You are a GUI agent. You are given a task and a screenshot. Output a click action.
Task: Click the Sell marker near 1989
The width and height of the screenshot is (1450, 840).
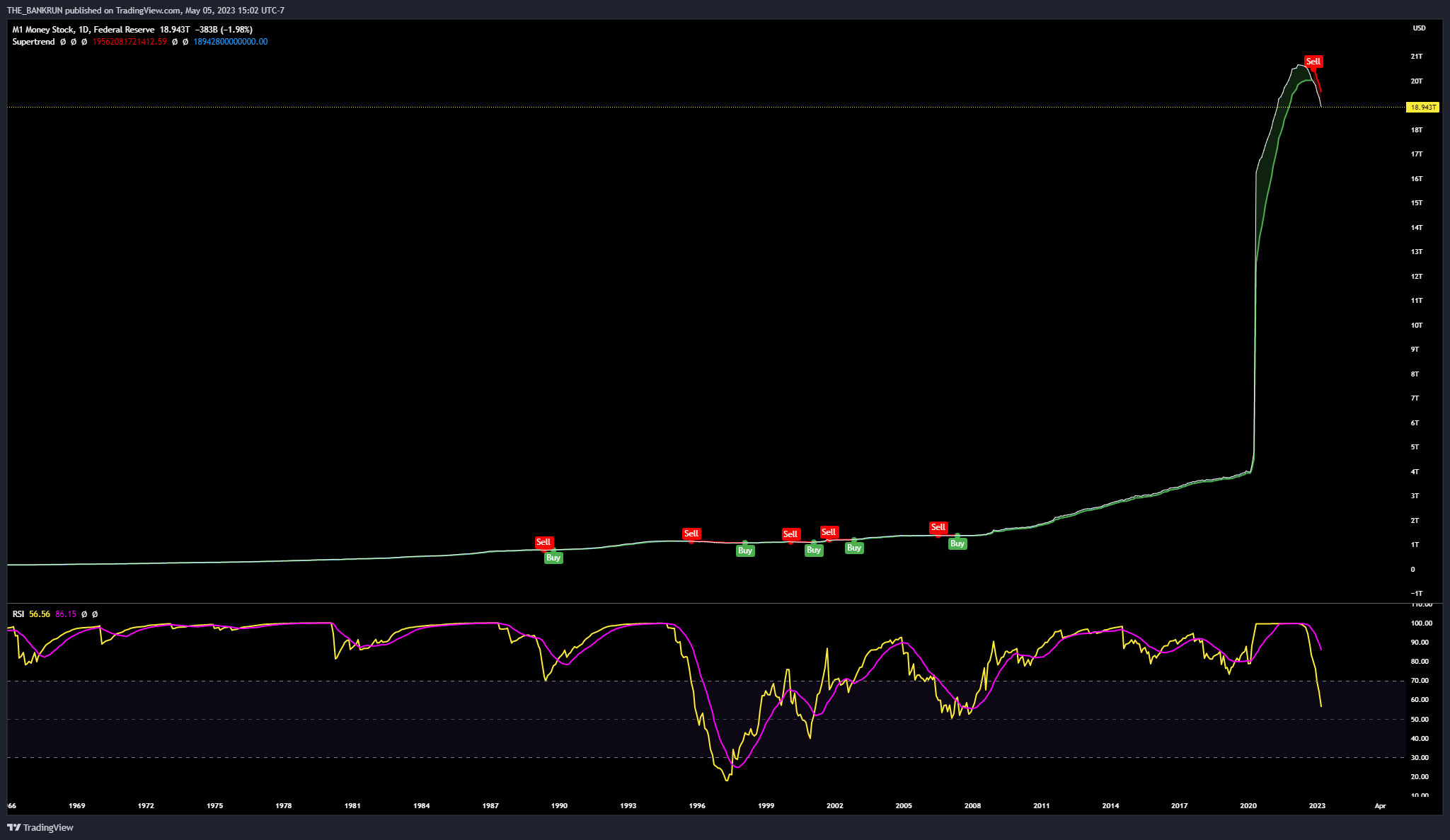(543, 542)
